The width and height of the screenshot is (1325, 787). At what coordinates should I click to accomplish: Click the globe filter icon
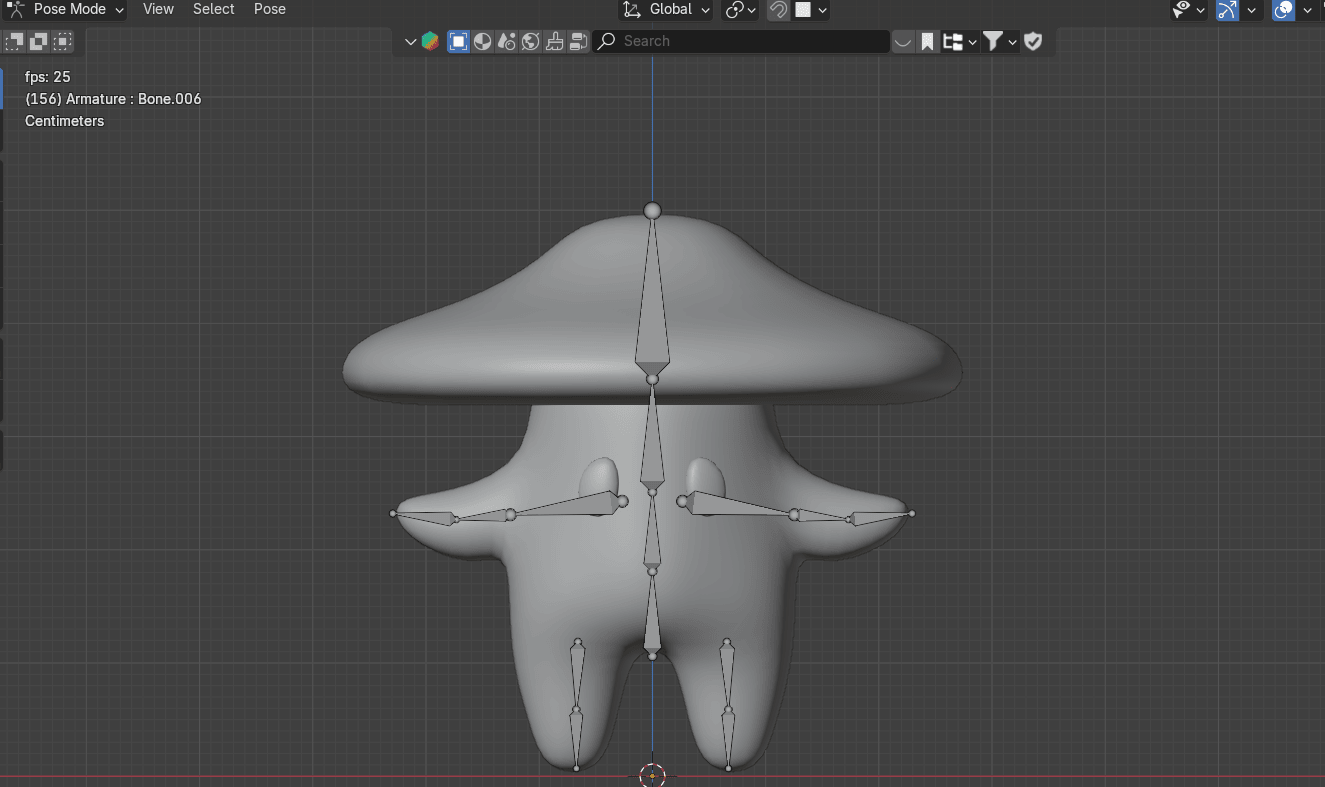pos(531,41)
